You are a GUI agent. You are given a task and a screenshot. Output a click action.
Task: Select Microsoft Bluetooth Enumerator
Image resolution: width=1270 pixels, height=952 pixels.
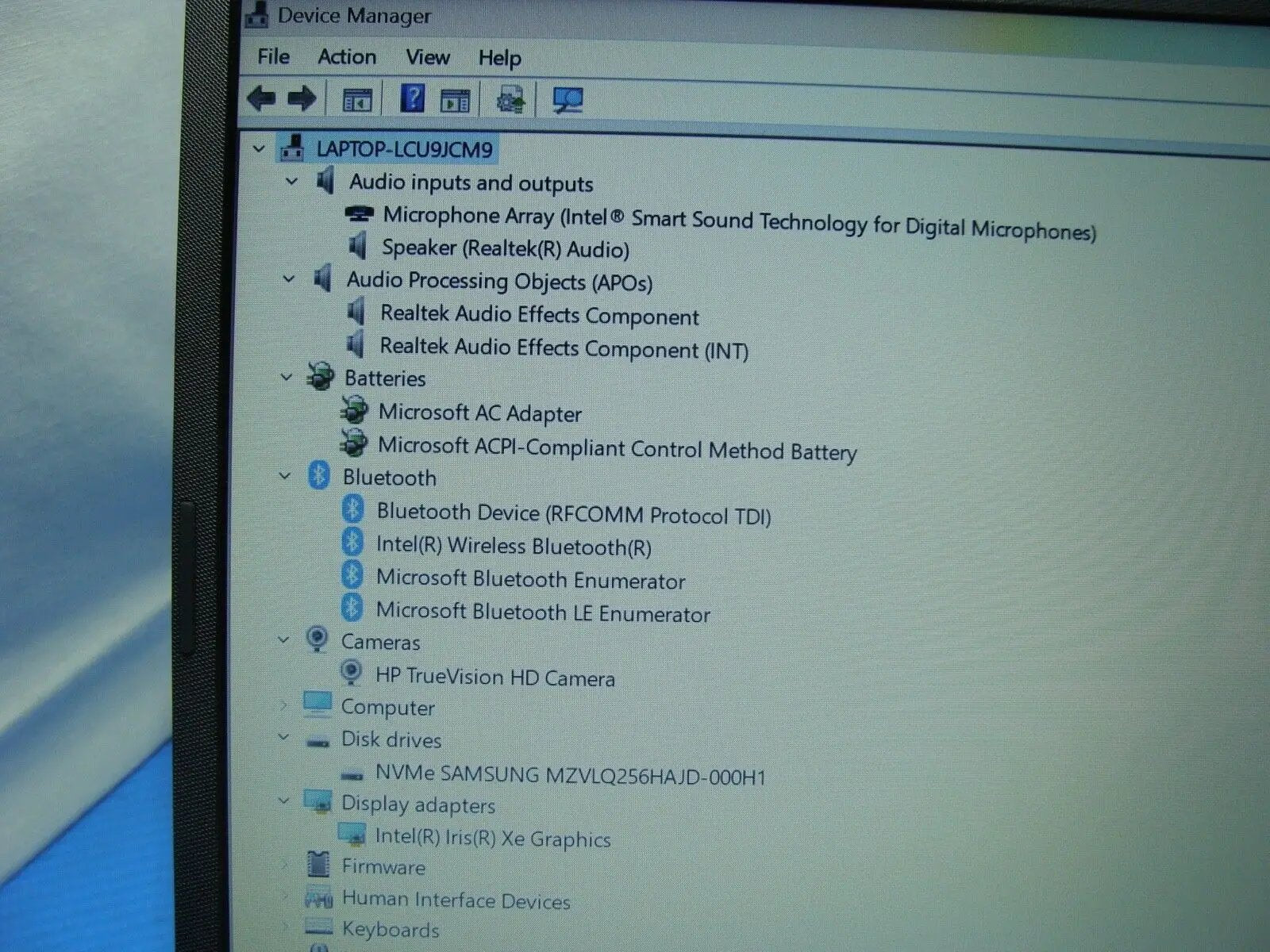530,579
